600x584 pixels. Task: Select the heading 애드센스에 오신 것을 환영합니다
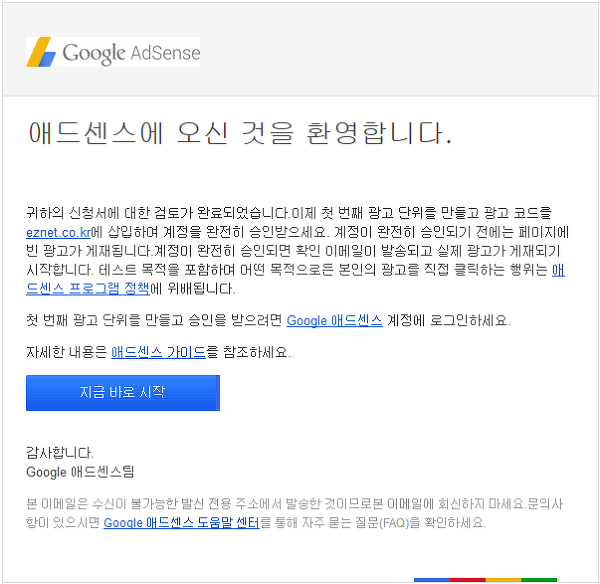tap(240, 133)
